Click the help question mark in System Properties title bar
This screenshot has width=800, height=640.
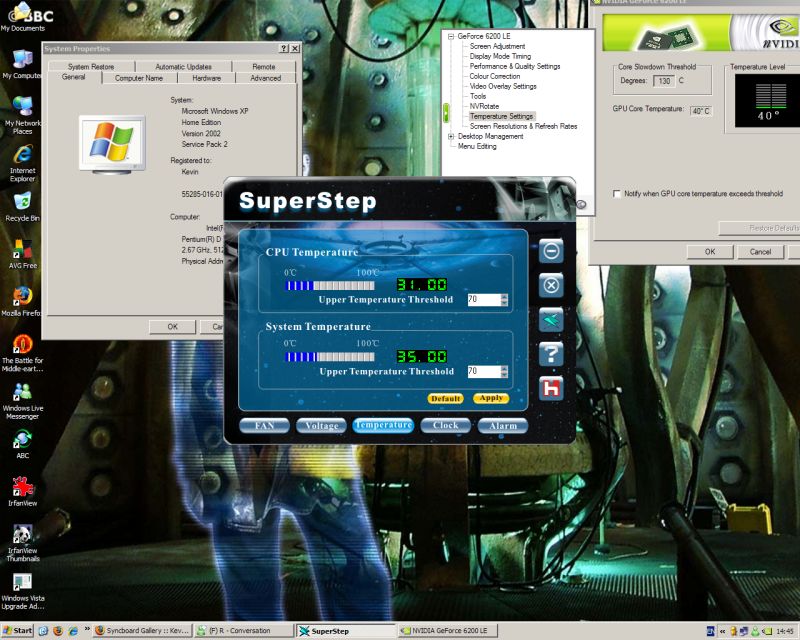pyautogui.click(x=284, y=48)
